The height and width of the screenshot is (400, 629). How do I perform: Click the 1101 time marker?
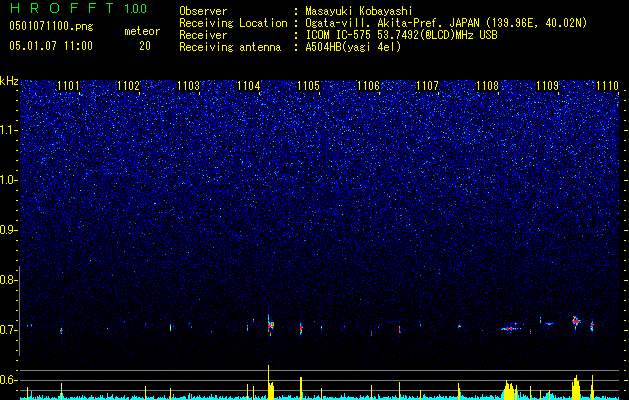click(x=68, y=86)
